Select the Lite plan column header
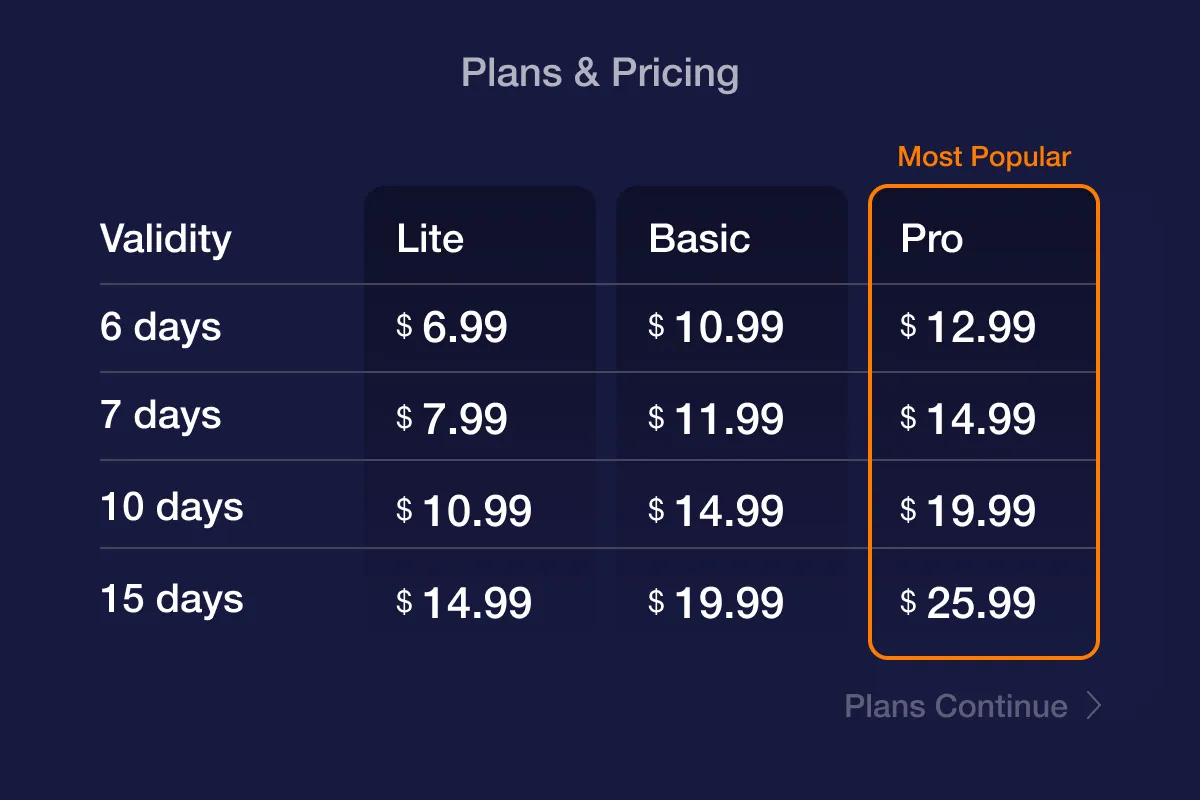The height and width of the screenshot is (800, 1200). coord(430,239)
